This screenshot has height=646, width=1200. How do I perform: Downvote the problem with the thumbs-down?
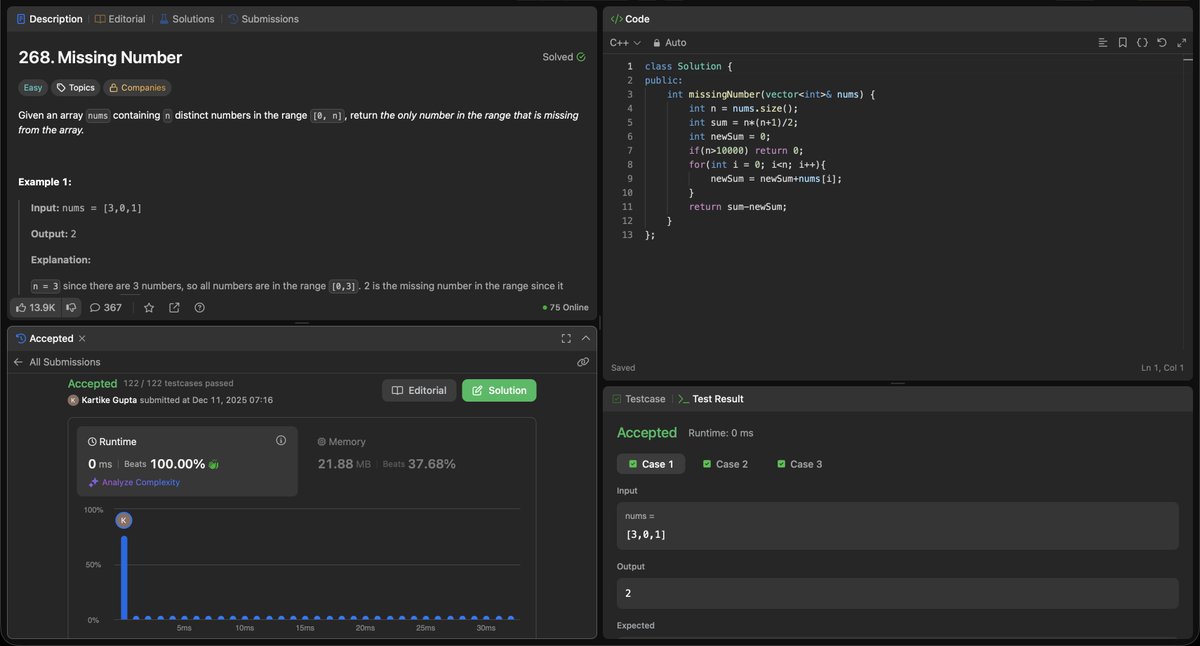coord(70,307)
